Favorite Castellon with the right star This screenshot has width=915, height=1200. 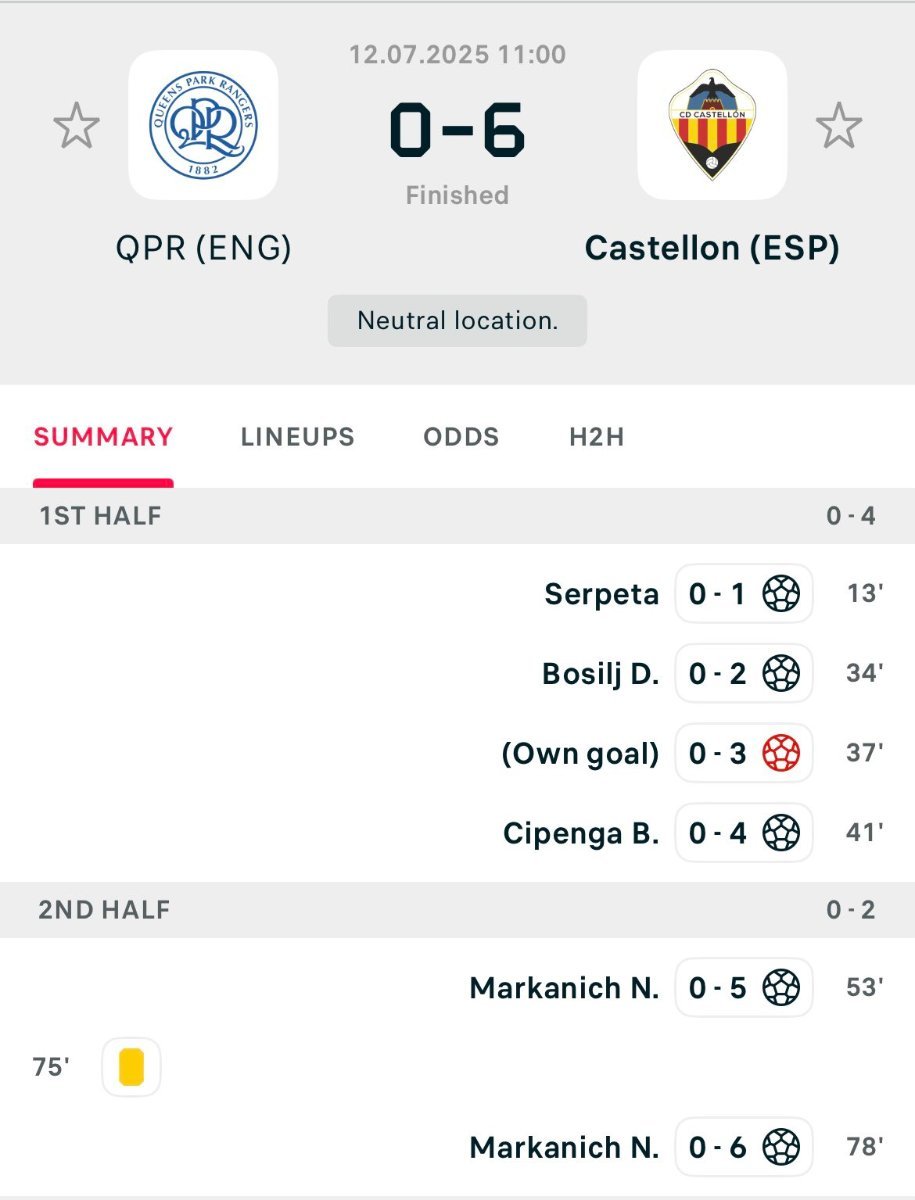click(838, 125)
